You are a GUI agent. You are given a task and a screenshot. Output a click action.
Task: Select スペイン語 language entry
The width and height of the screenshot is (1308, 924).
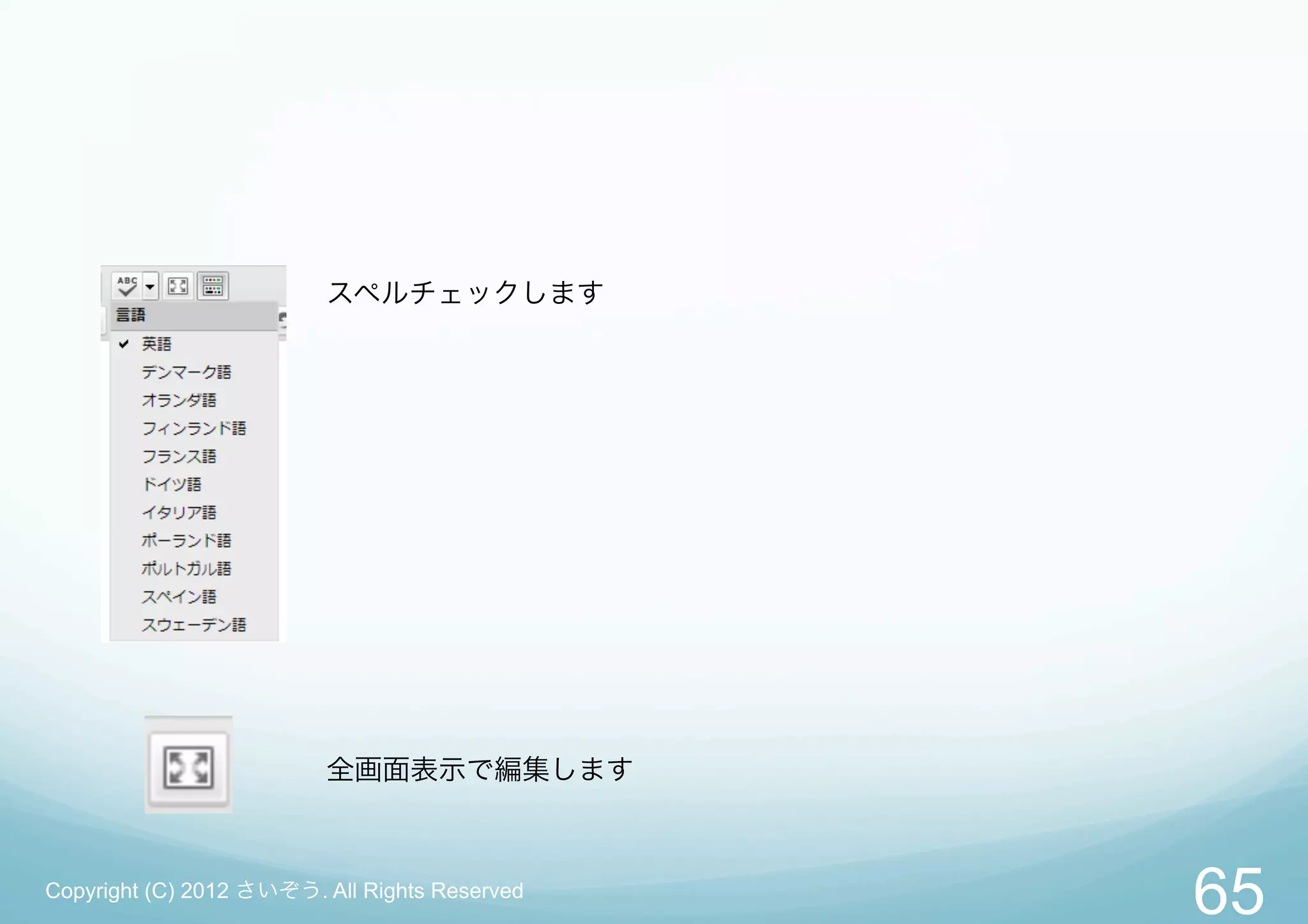point(194,597)
